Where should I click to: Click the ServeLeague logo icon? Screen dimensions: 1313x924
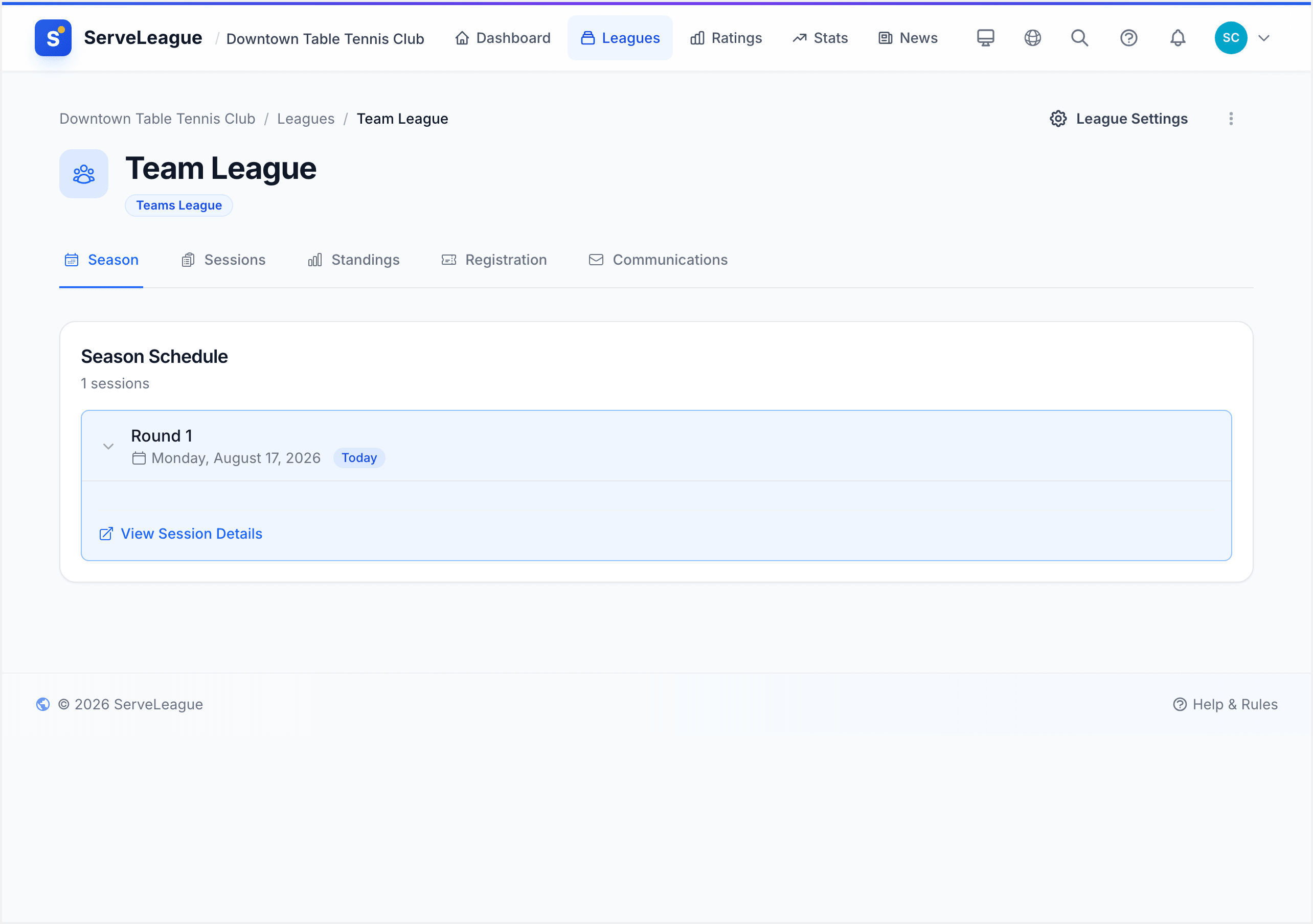[53, 38]
